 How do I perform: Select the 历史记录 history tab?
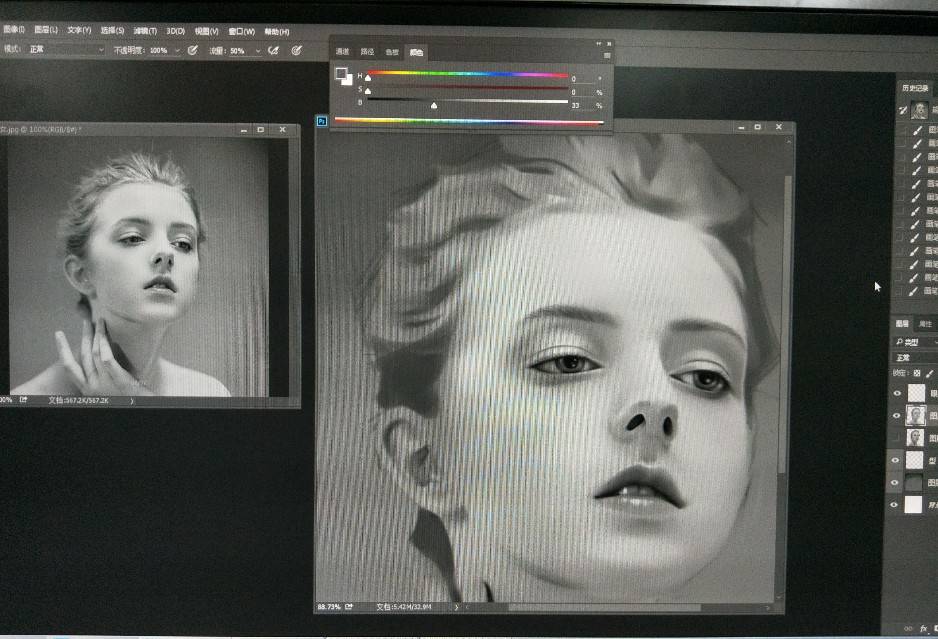(915, 88)
